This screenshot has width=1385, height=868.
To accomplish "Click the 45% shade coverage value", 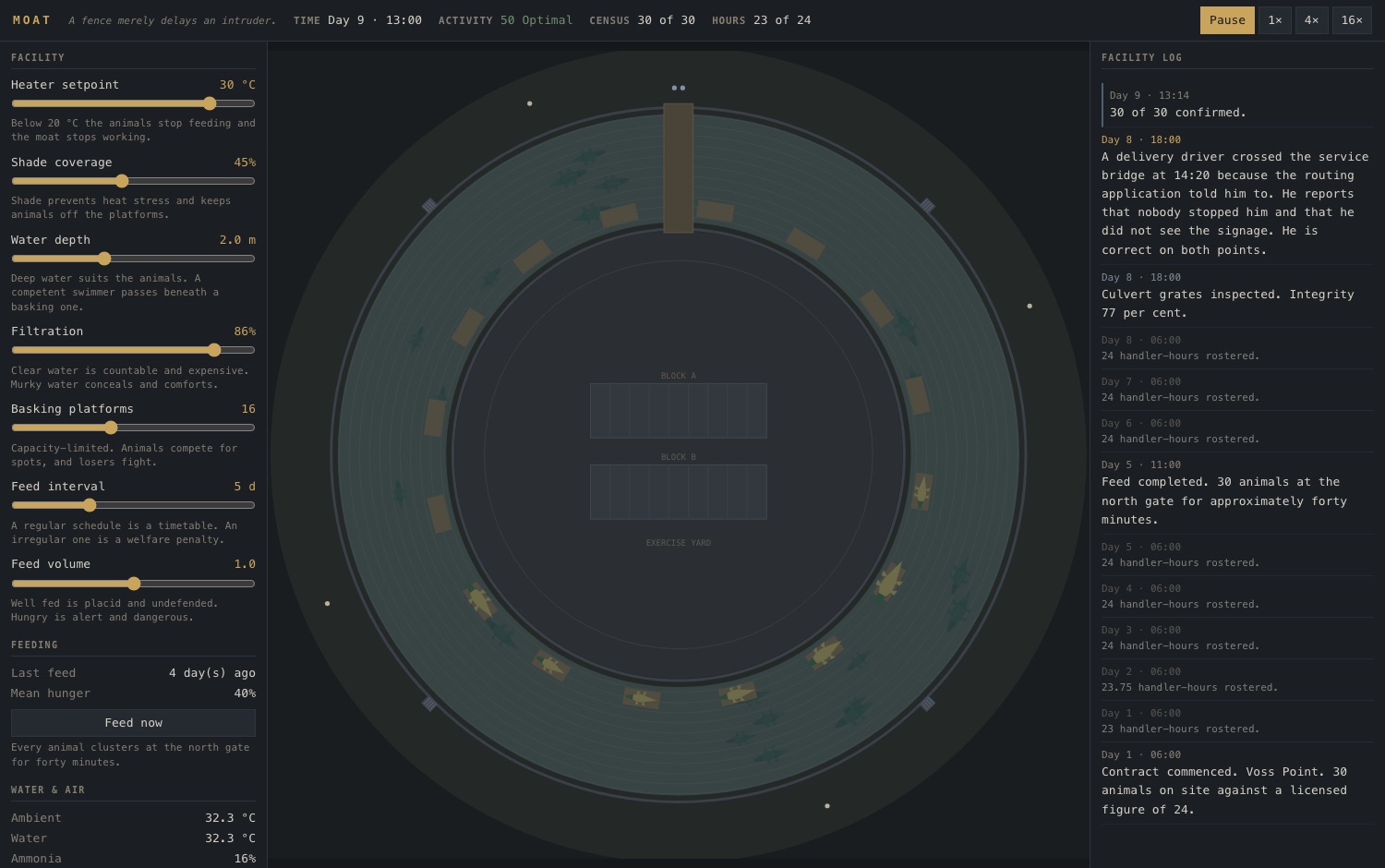I will (x=245, y=163).
